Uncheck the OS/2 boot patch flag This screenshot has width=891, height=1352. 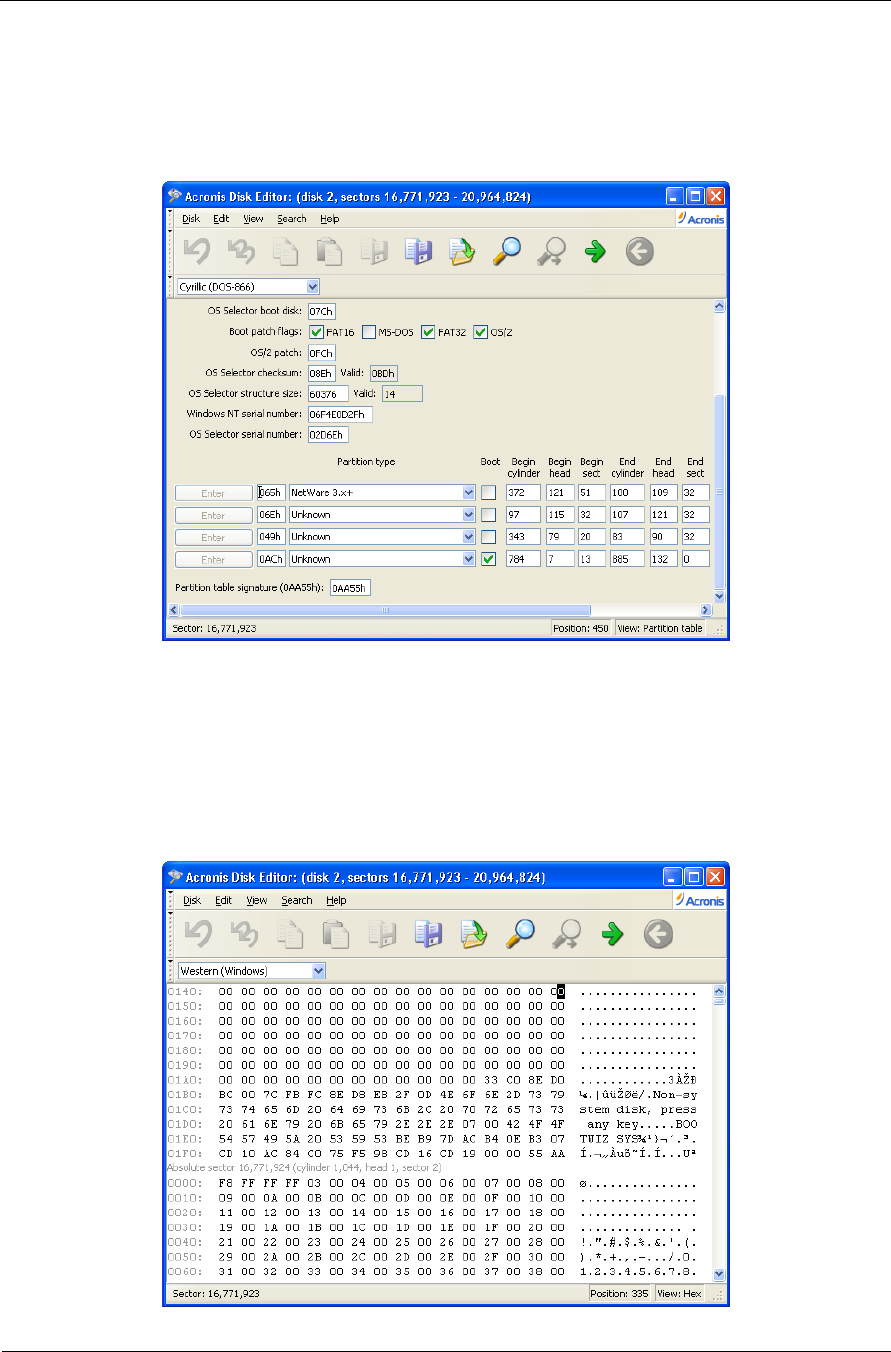(480, 332)
